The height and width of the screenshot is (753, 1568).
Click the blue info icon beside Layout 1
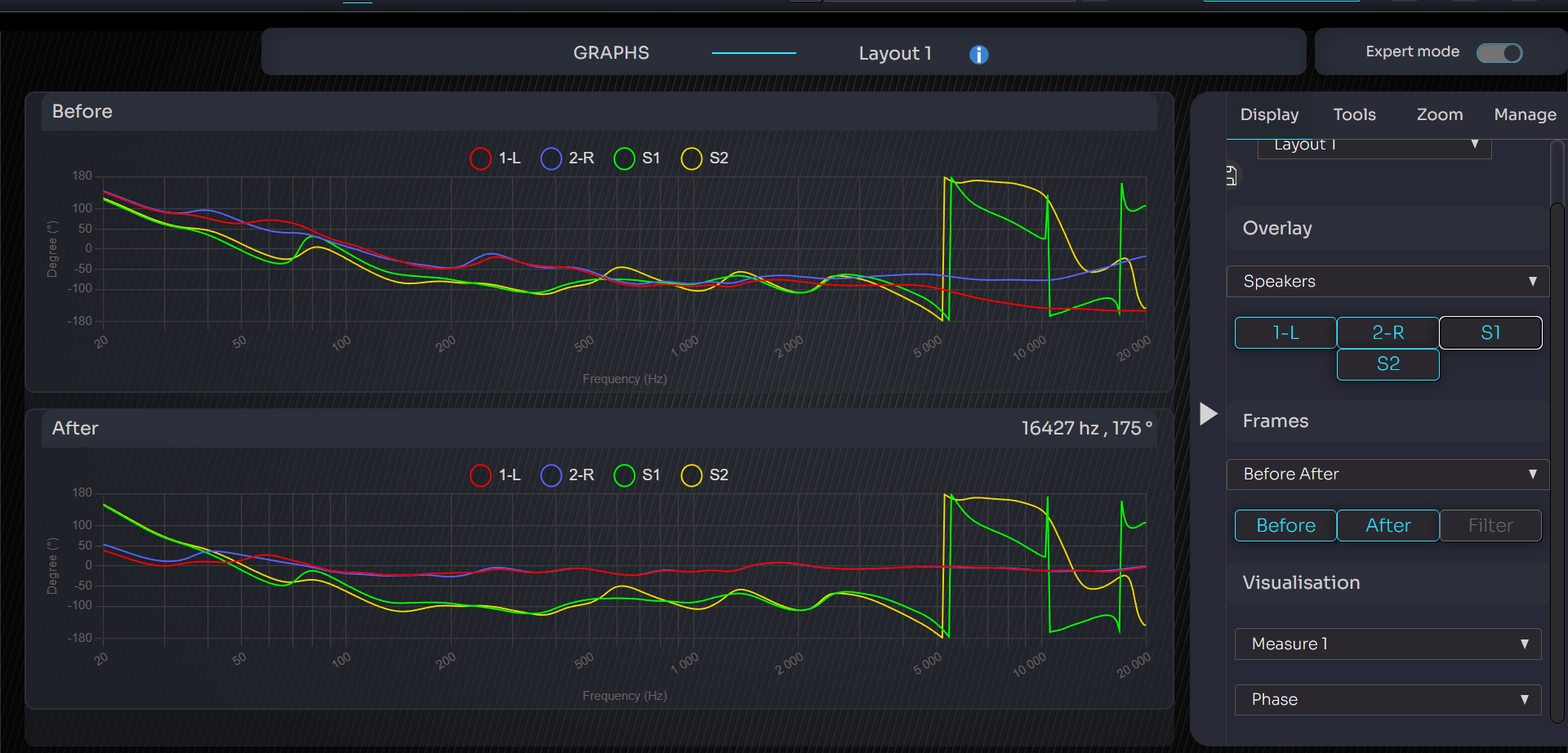(x=978, y=55)
